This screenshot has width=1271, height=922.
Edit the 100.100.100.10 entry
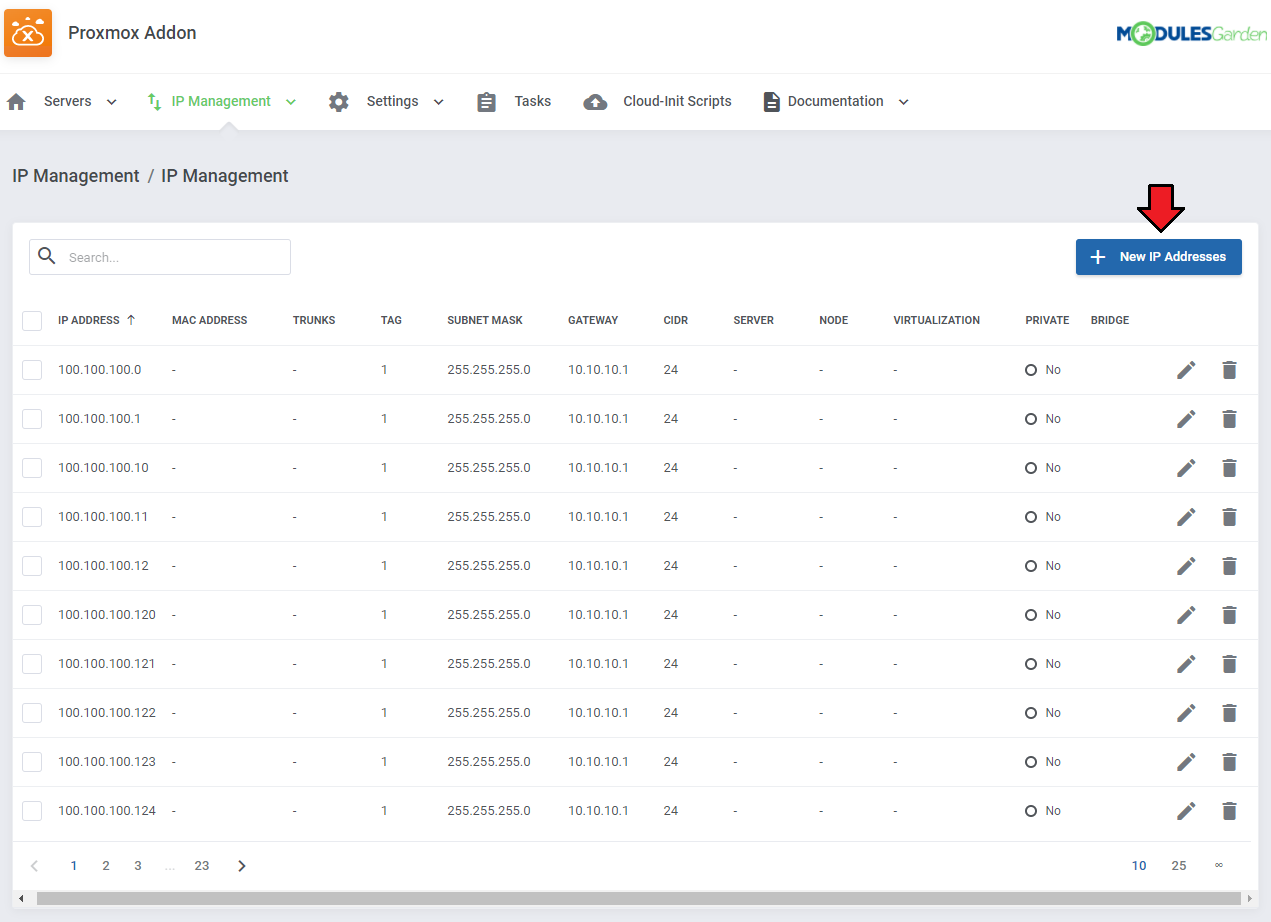coord(1186,468)
